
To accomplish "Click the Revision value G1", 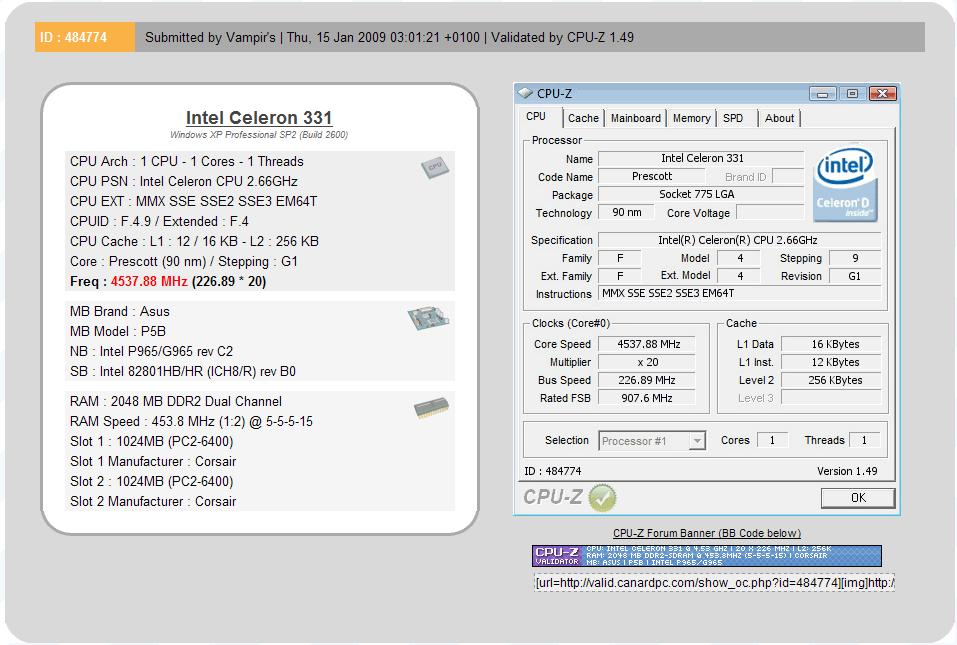I will 854,276.
